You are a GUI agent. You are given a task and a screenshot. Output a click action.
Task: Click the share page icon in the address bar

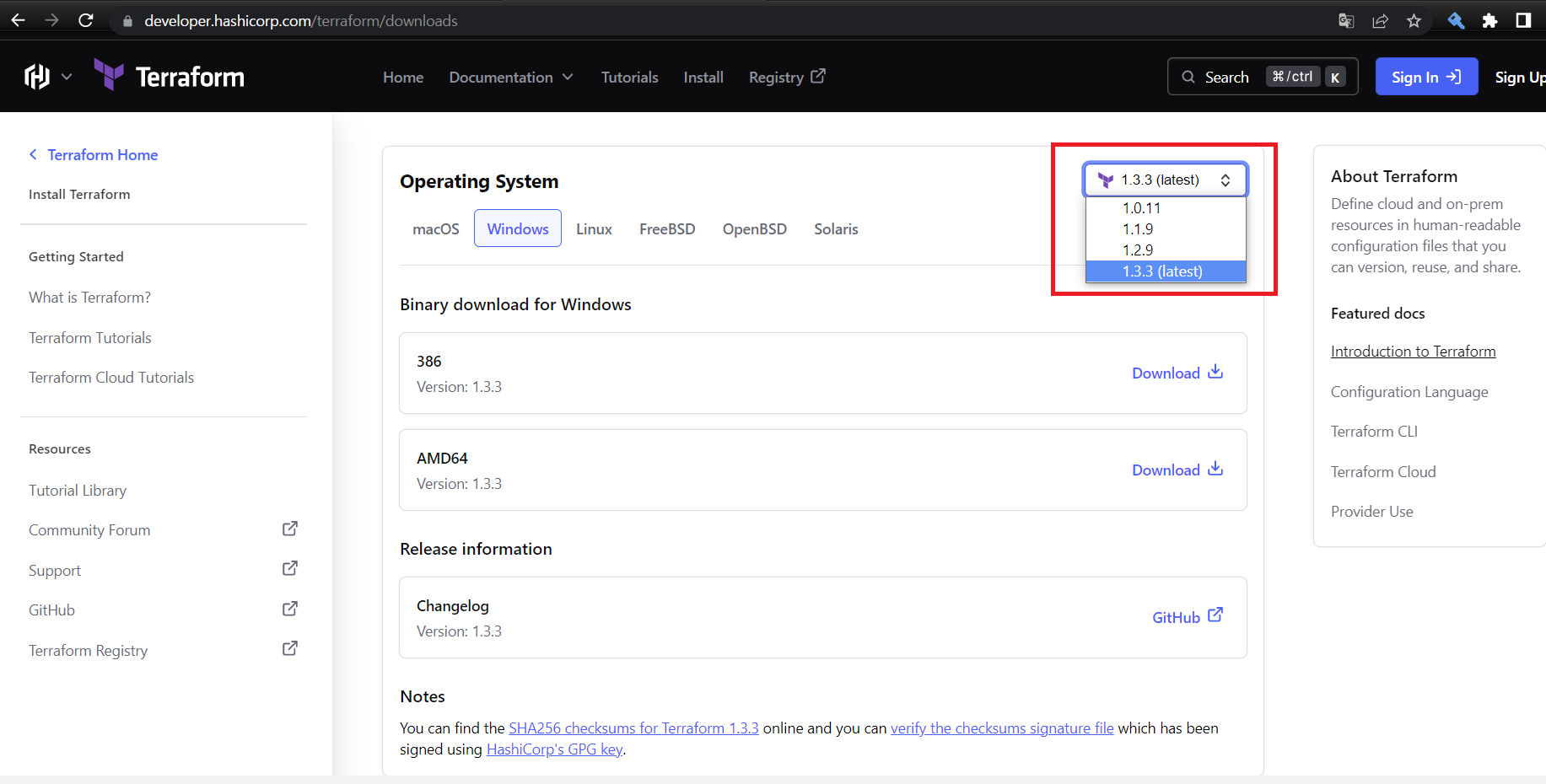click(x=1380, y=21)
